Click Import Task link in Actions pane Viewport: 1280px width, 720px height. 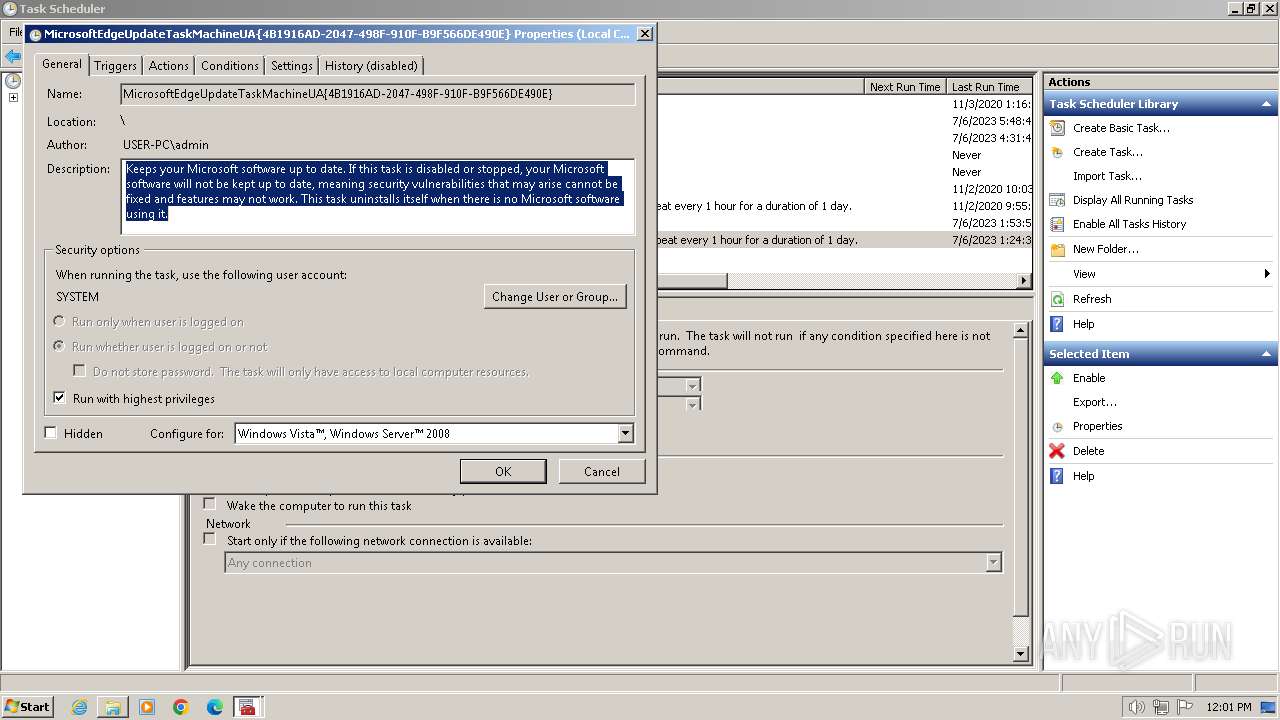[1107, 176]
